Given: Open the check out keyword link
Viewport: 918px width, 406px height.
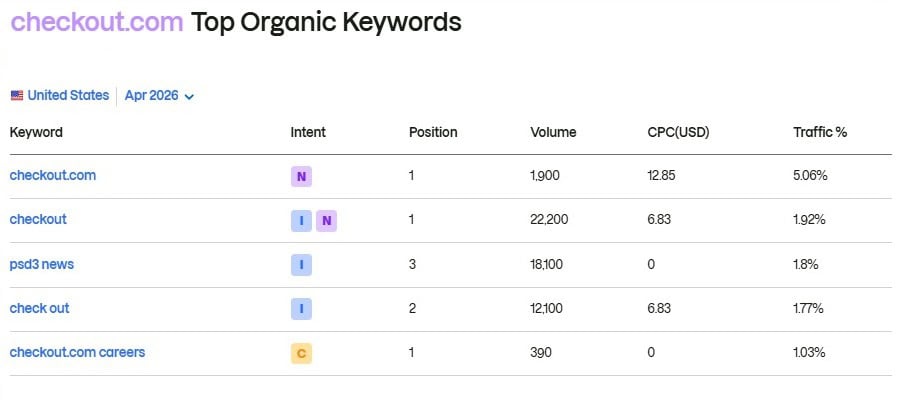Looking at the screenshot, I should click(x=39, y=308).
